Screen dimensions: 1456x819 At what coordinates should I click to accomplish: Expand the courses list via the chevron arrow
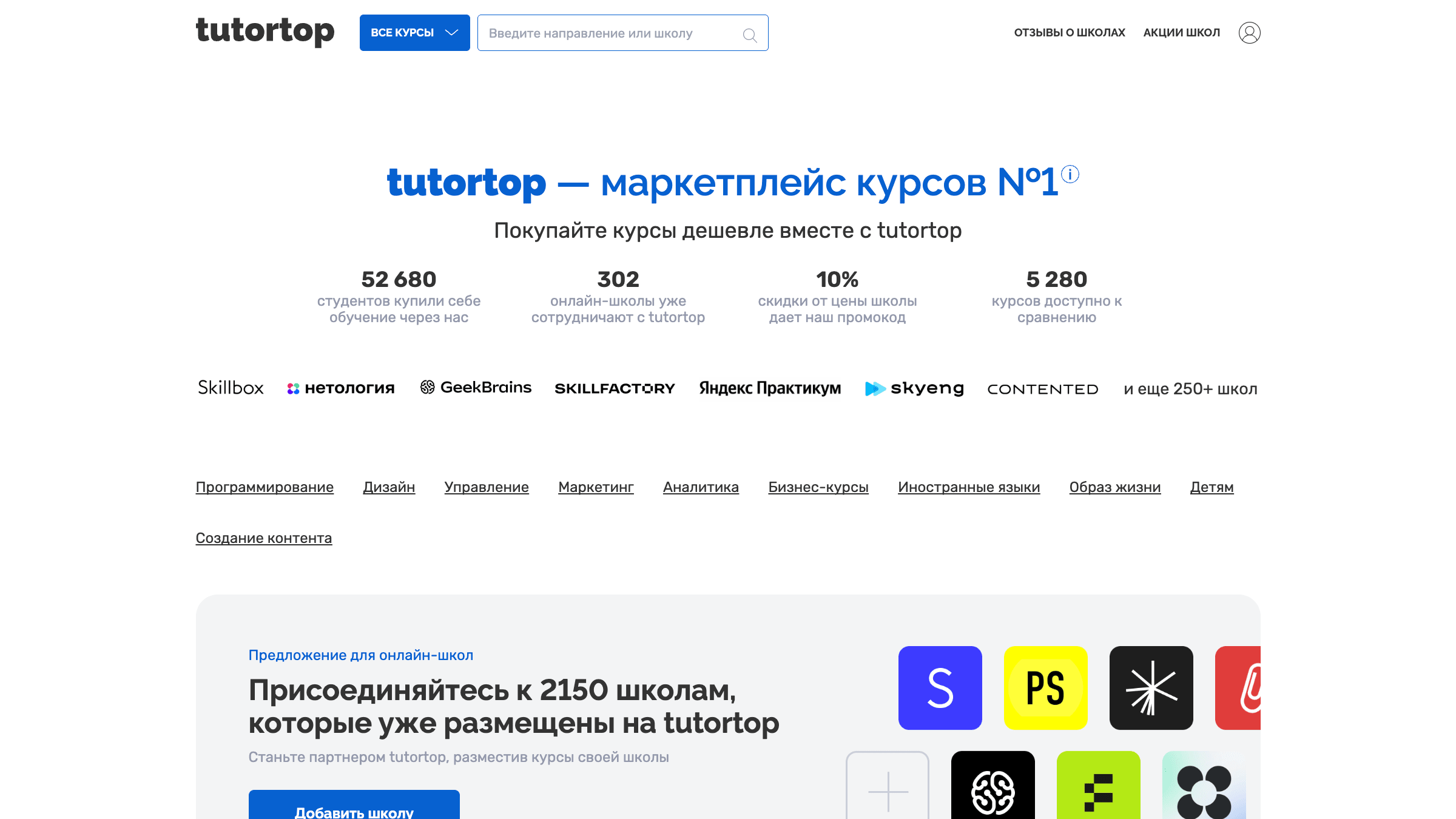point(451,33)
